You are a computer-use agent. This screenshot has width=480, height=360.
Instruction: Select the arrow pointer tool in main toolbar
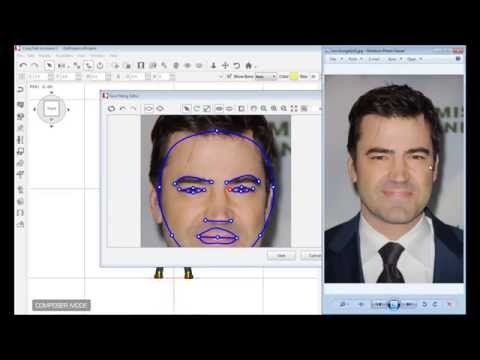49,65
